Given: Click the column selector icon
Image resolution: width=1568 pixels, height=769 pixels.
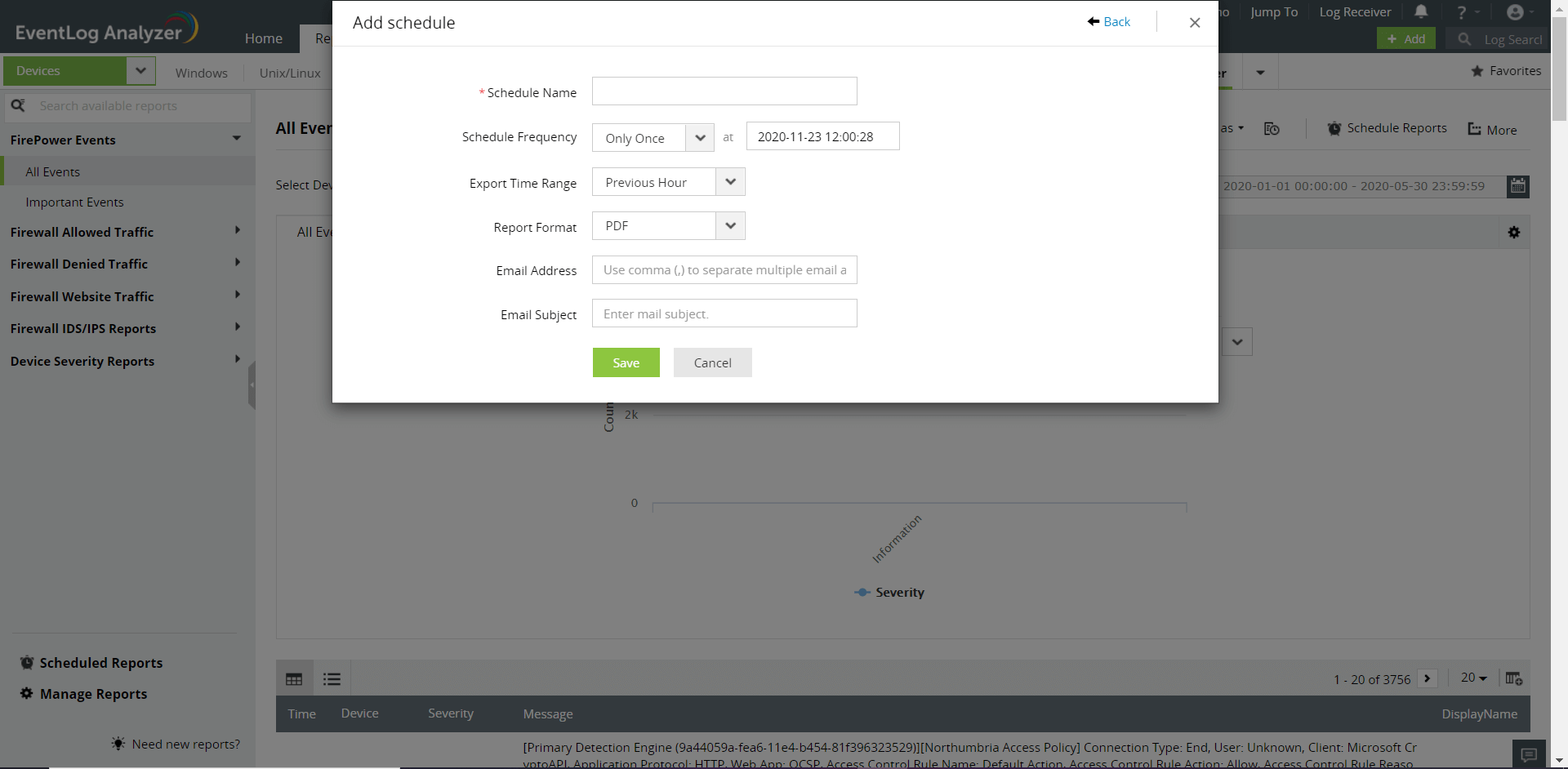Looking at the screenshot, I should (x=1514, y=678).
